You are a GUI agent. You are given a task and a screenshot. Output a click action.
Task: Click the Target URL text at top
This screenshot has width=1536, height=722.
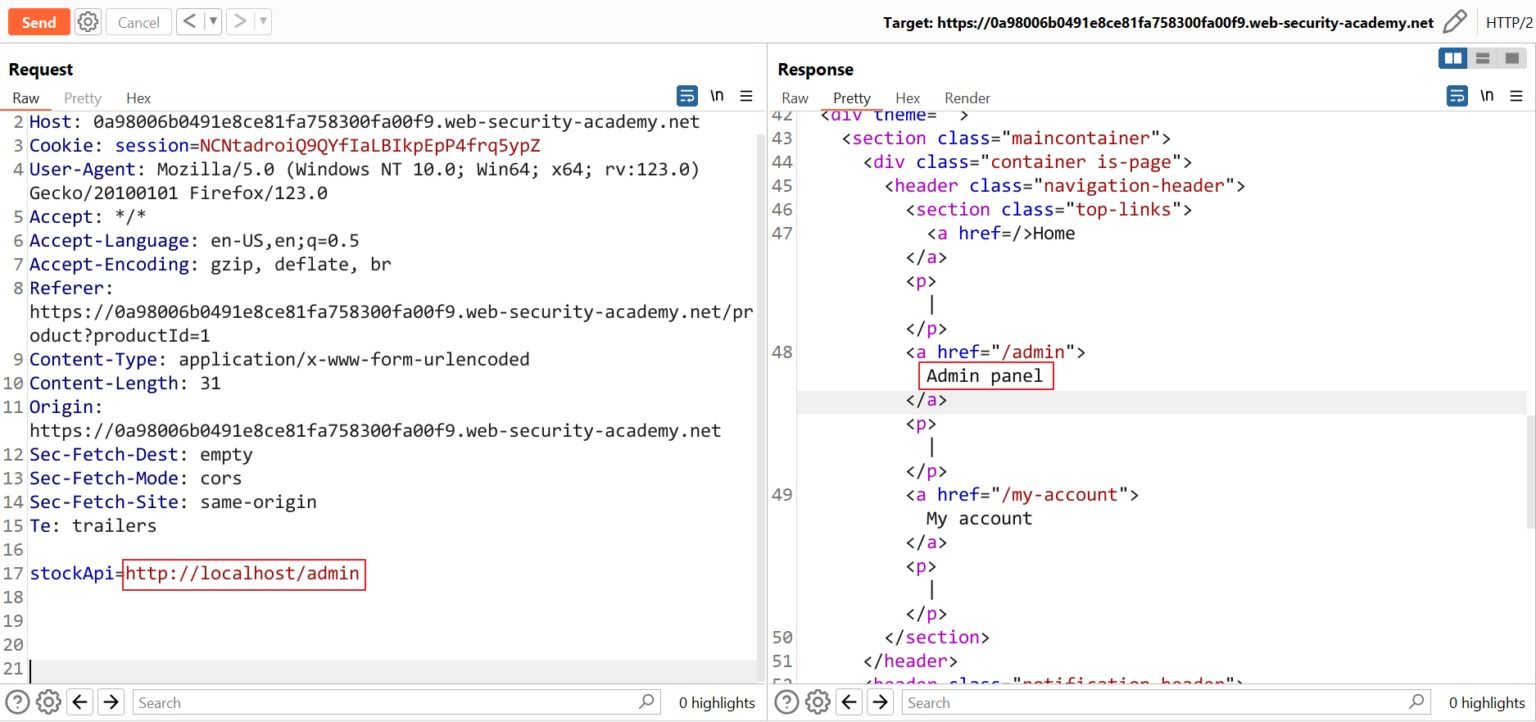point(1158,22)
